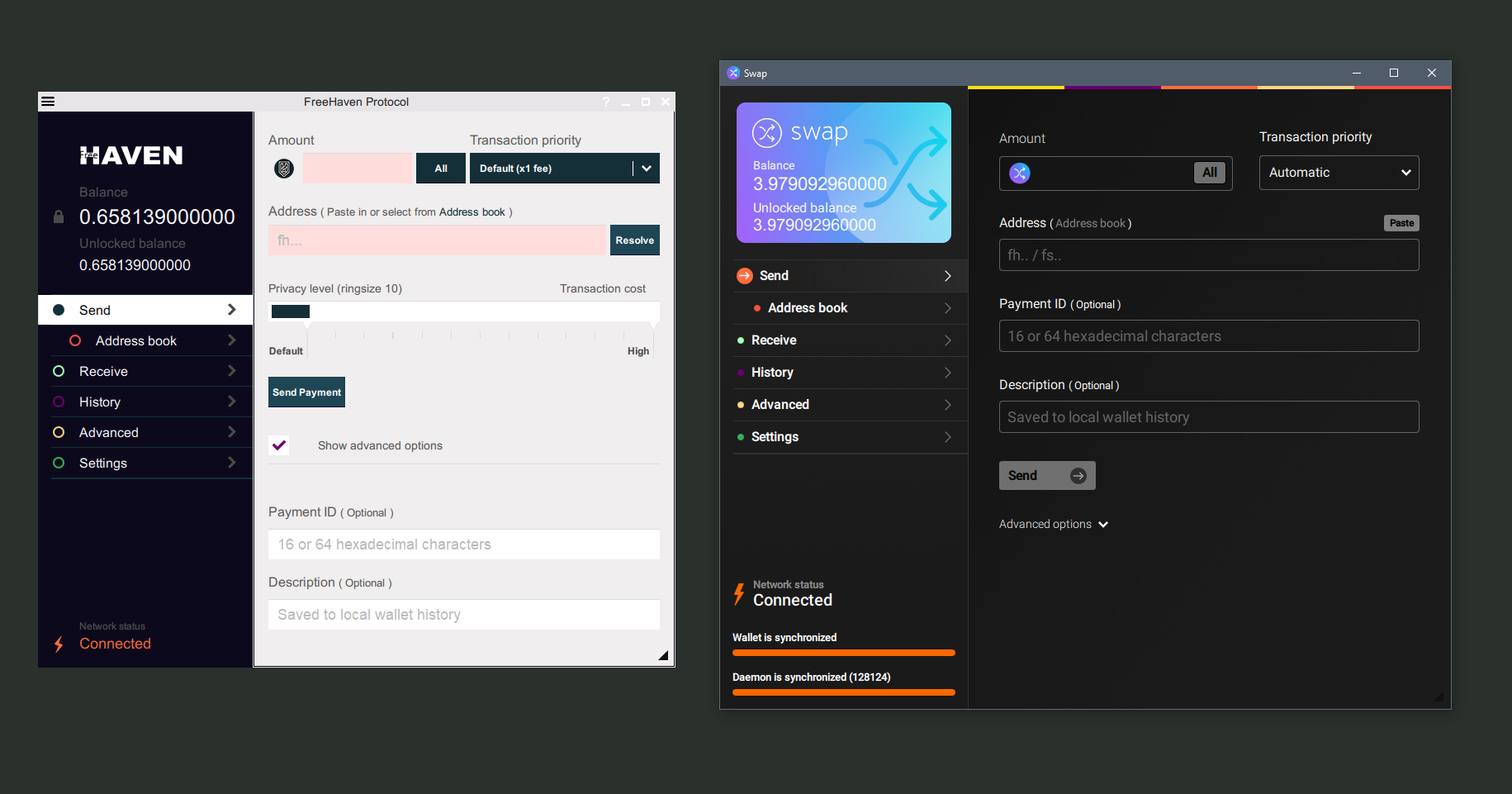
Task: Maximize the Swap window
Action: pyautogui.click(x=1394, y=73)
